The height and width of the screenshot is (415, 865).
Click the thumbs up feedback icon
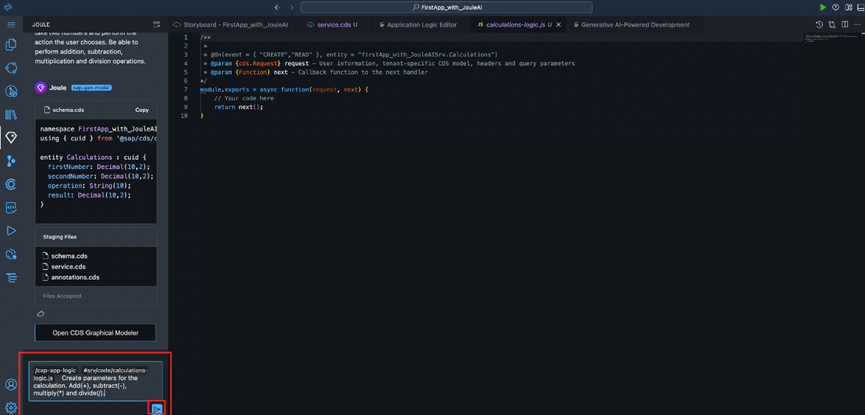point(41,313)
